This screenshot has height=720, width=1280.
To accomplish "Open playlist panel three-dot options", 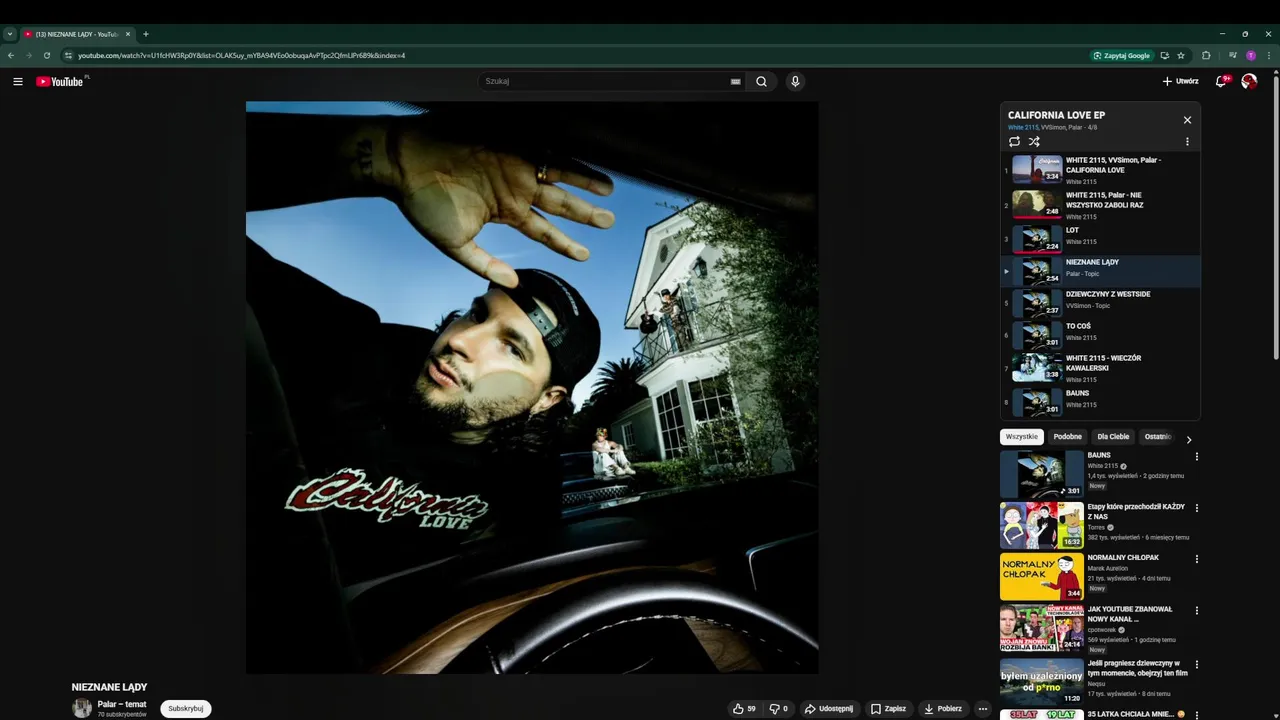I will pyautogui.click(x=1187, y=142).
